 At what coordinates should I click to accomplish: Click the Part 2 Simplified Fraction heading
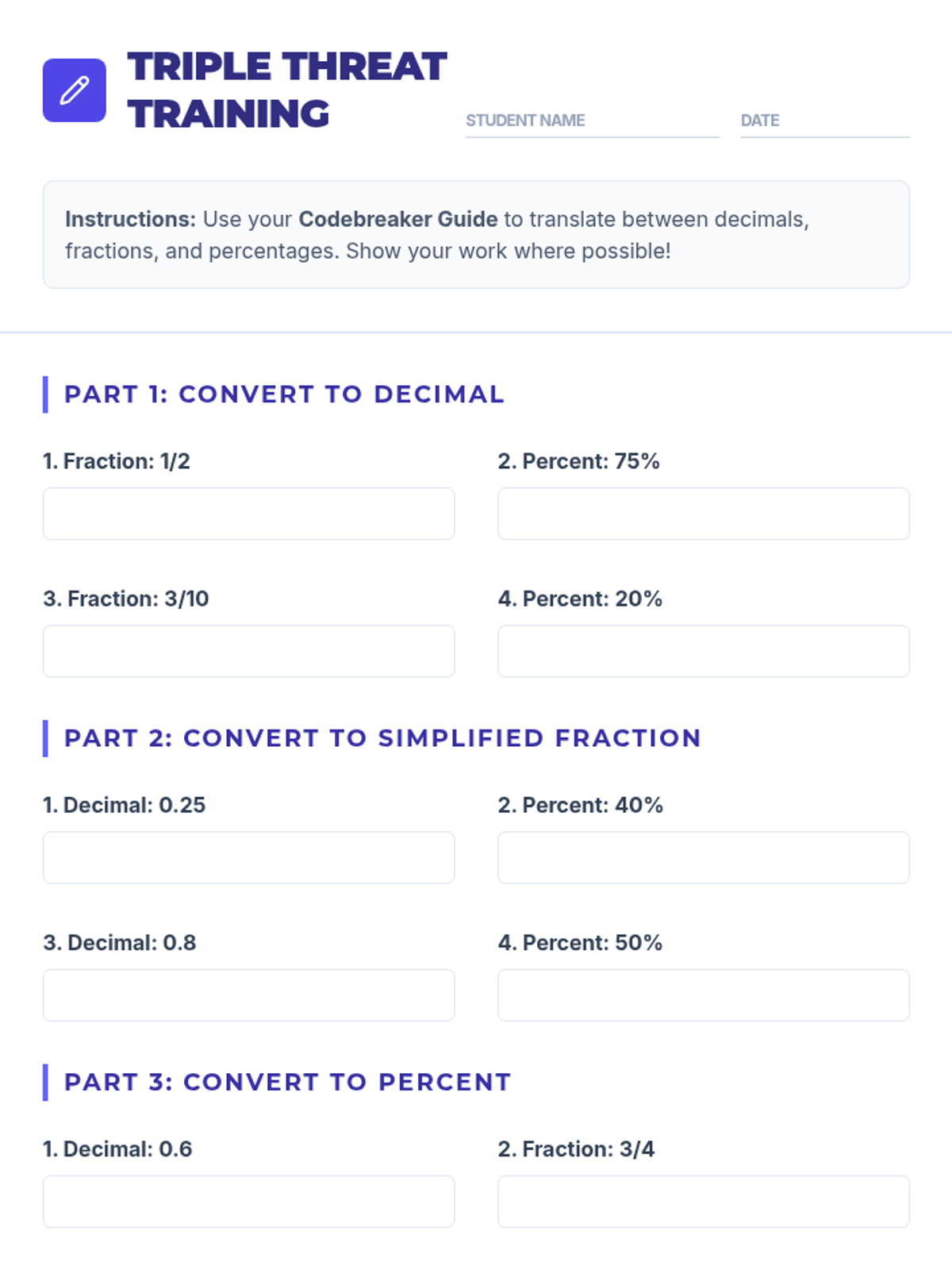click(x=382, y=738)
